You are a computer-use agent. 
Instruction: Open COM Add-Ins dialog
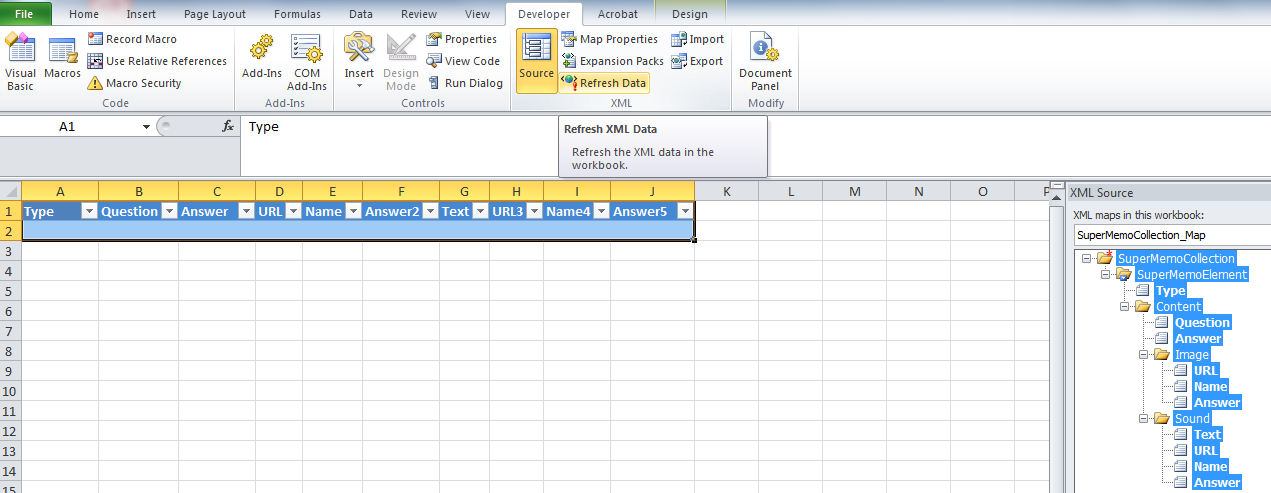coord(307,62)
